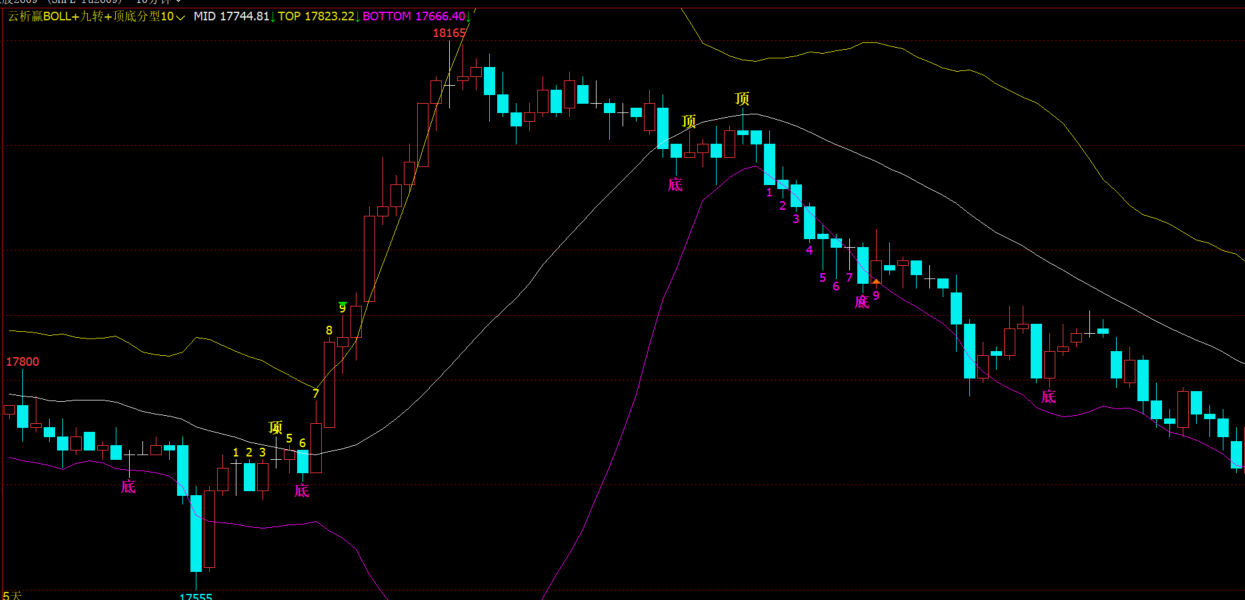
Task: Click the 5天 label in corner
Action: point(12,595)
